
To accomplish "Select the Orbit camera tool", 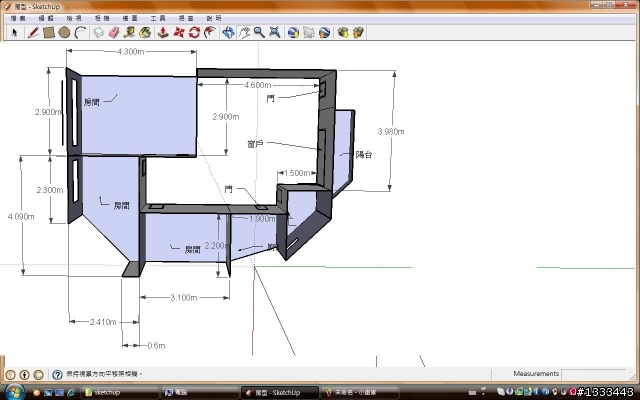I will 228,32.
